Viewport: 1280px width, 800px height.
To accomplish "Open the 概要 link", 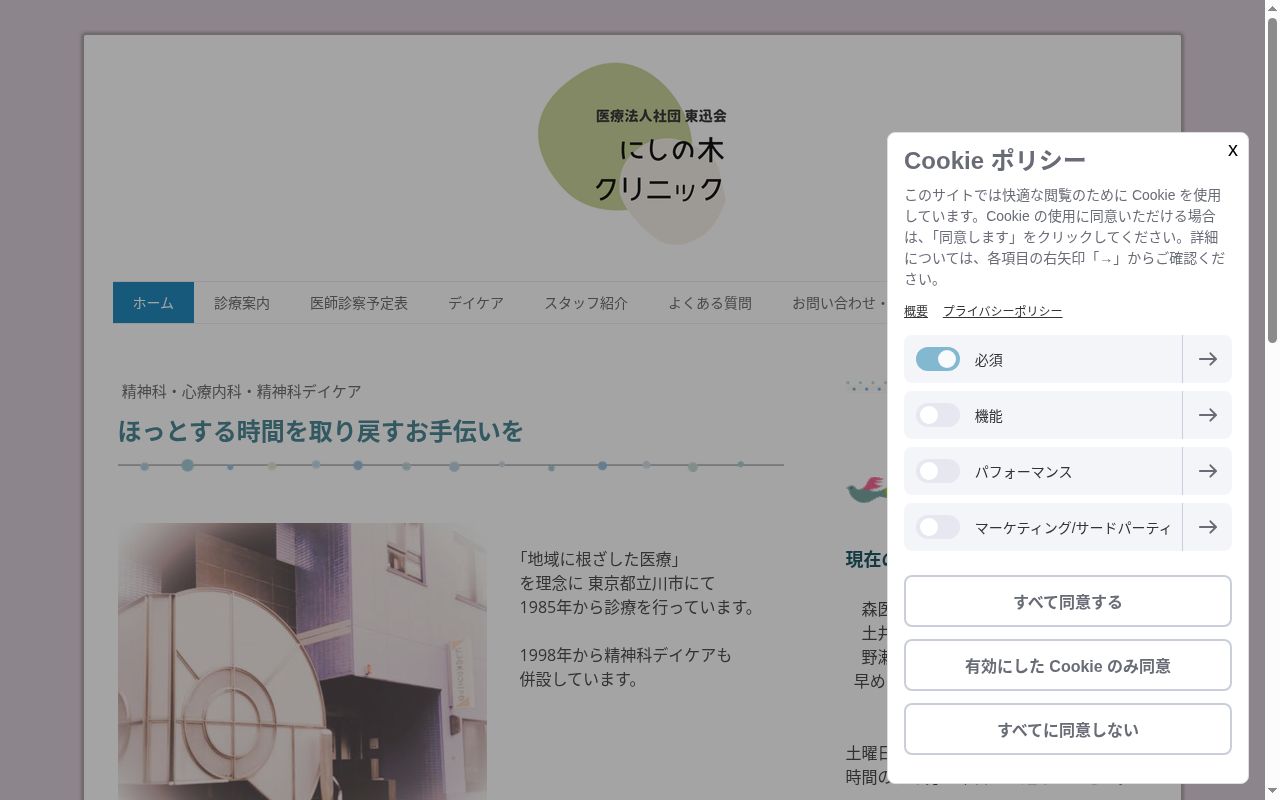I will pyautogui.click(x=916, y=311).
